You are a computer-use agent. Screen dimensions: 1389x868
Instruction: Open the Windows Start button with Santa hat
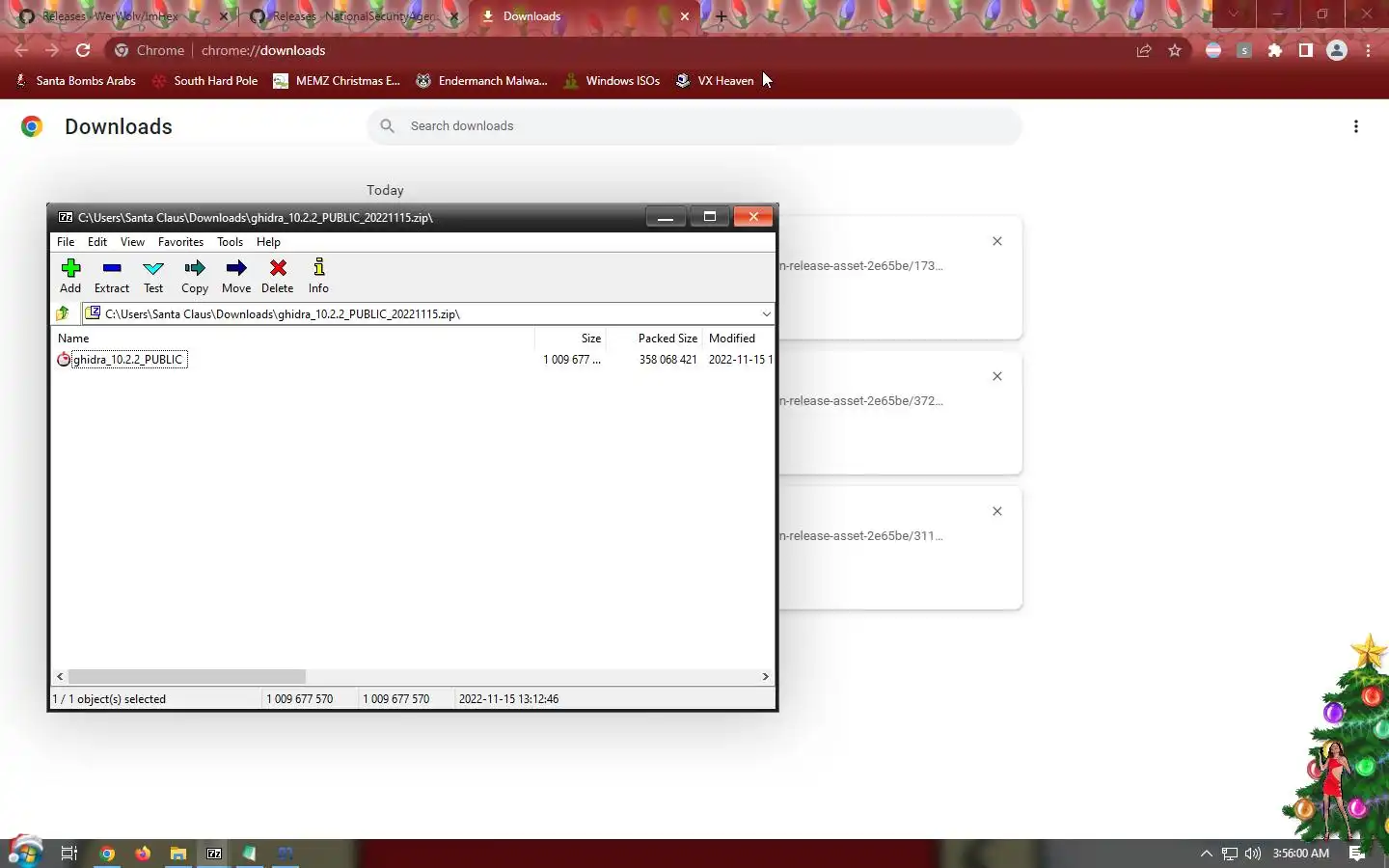[x=24, y=852]
